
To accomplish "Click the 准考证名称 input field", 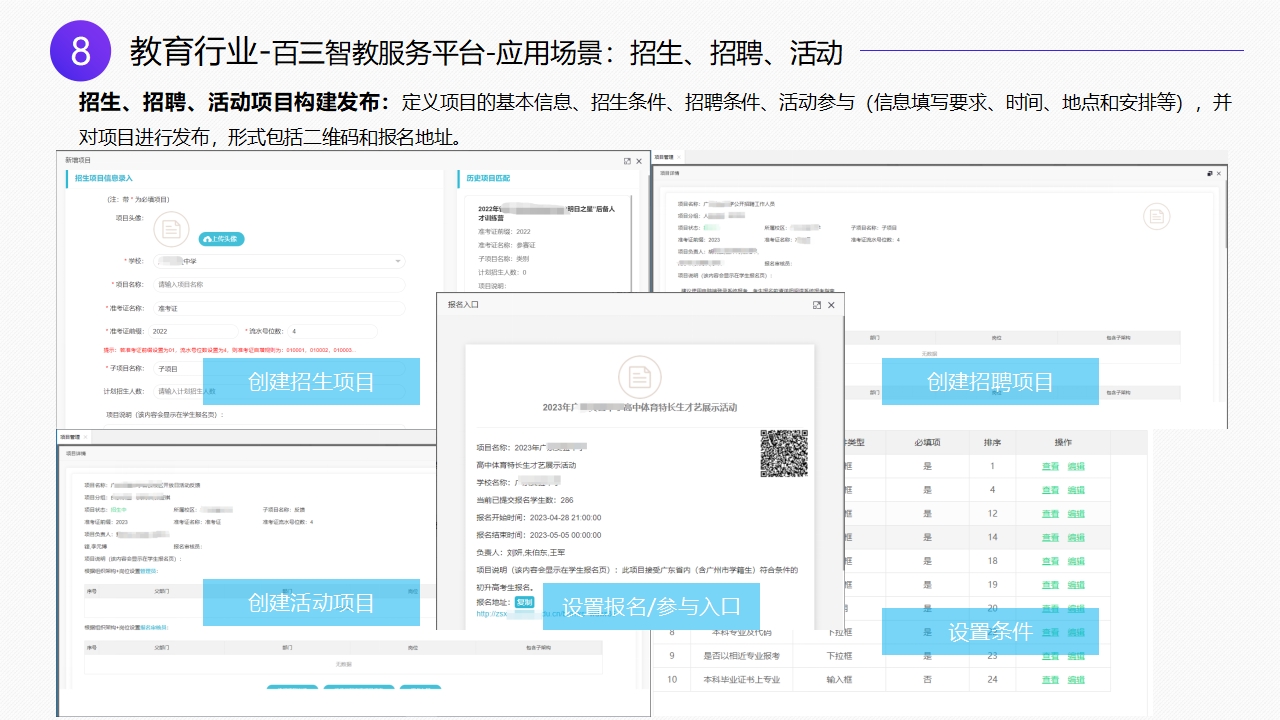I will [279, 309].
